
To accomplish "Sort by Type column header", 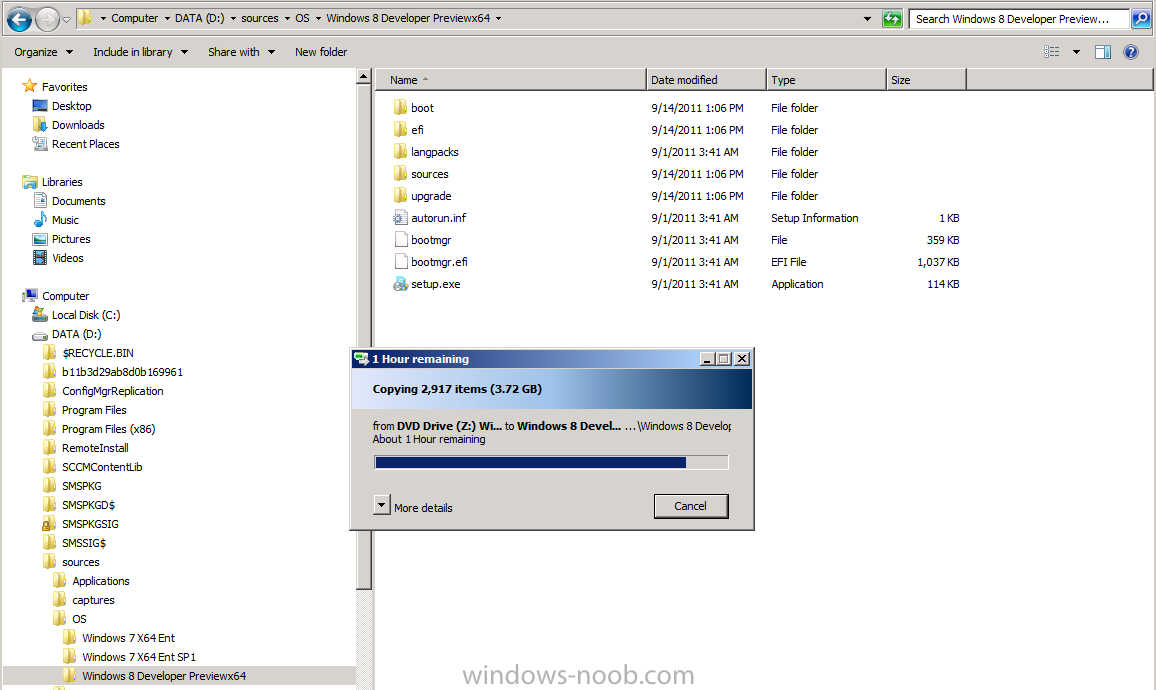I will (x=826, y=80).
